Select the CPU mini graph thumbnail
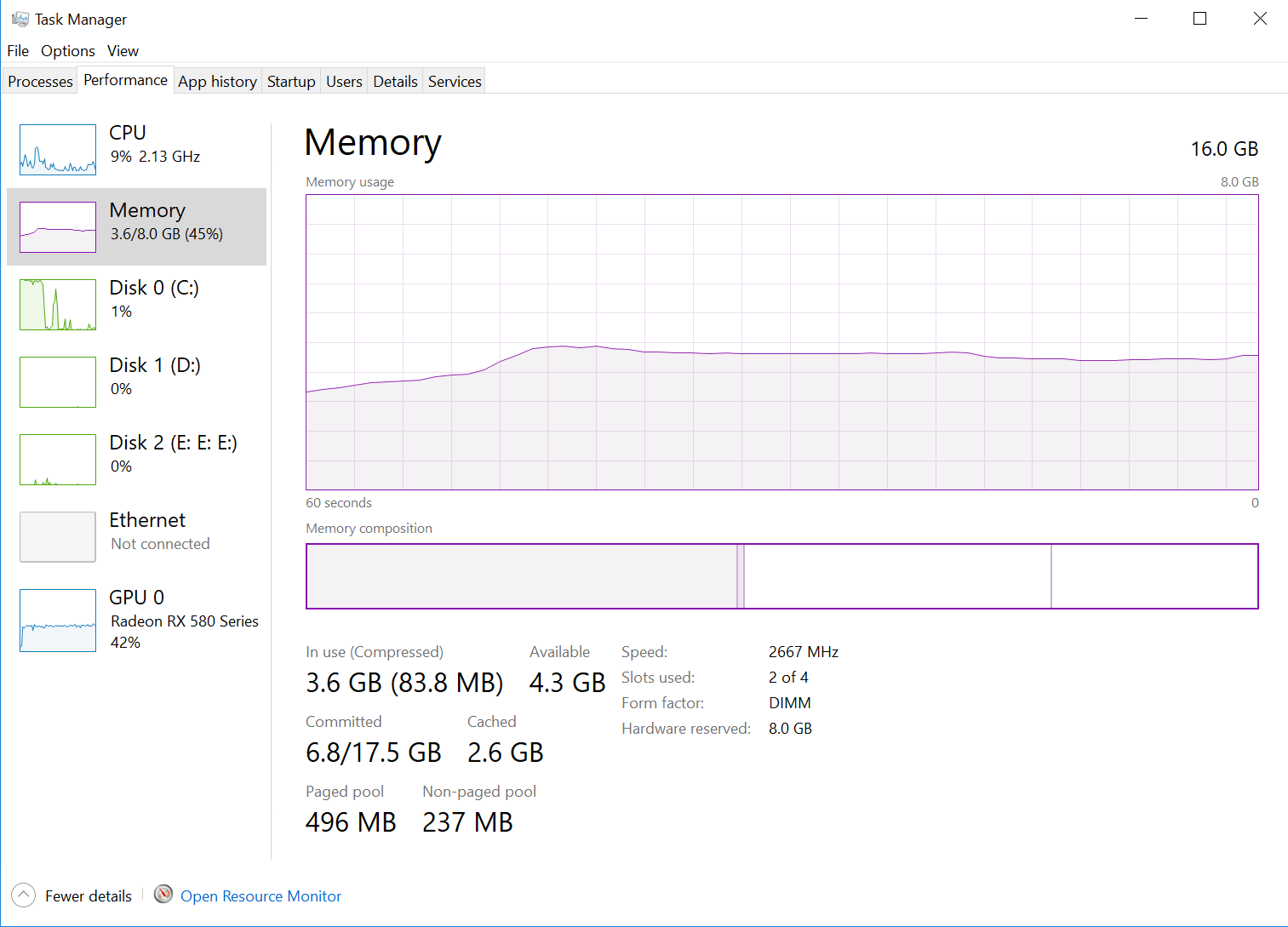Screen dimensions: 1288x927 click(x=58, y=150)
